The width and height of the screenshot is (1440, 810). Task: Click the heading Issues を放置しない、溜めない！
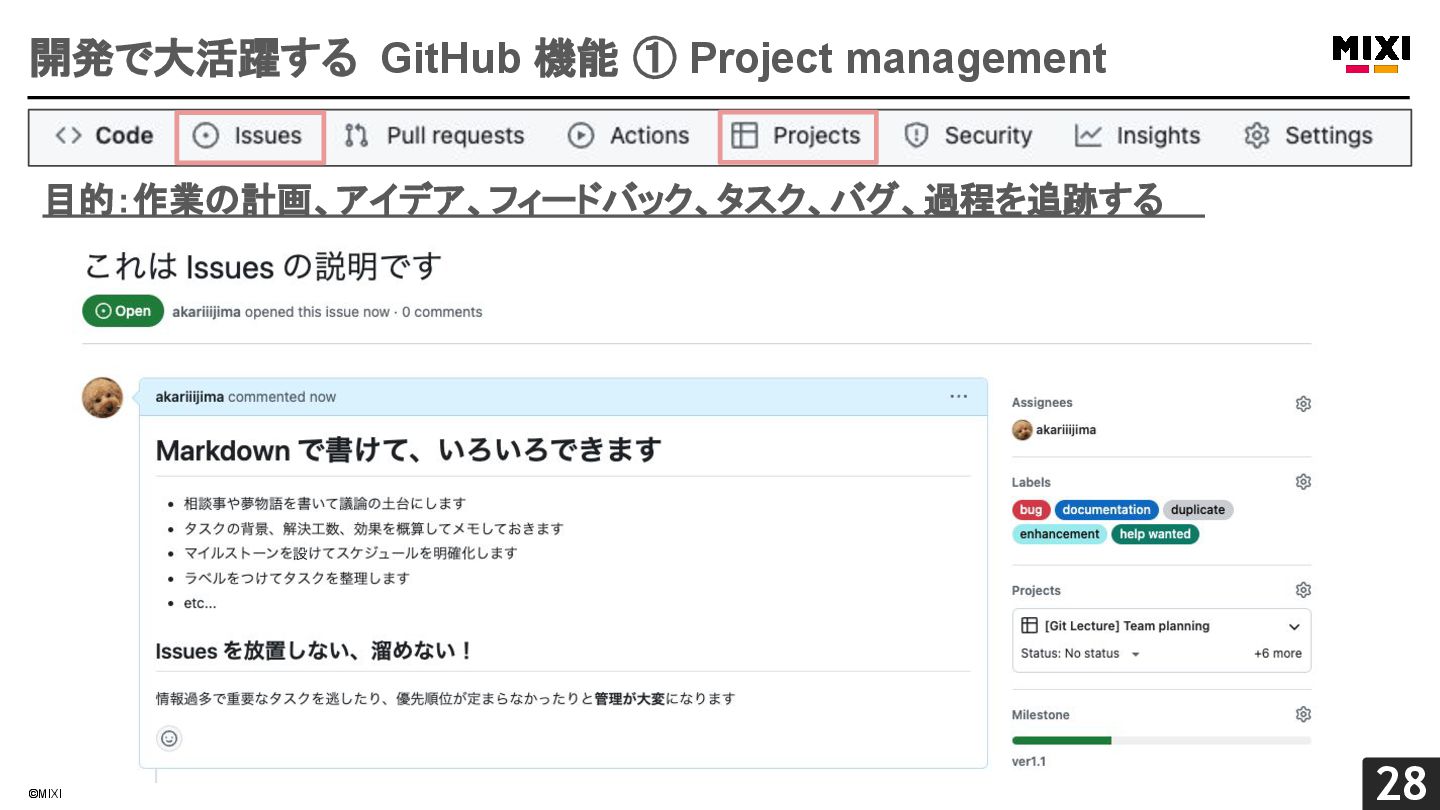point(313,651)
